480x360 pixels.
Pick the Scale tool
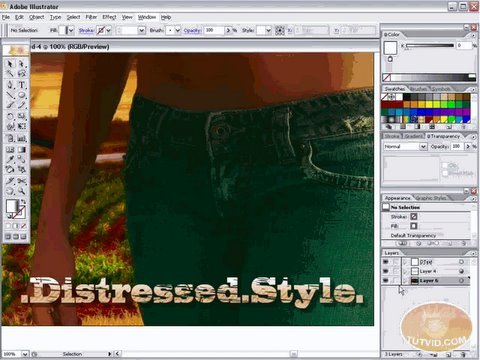[x=22, y=116]
